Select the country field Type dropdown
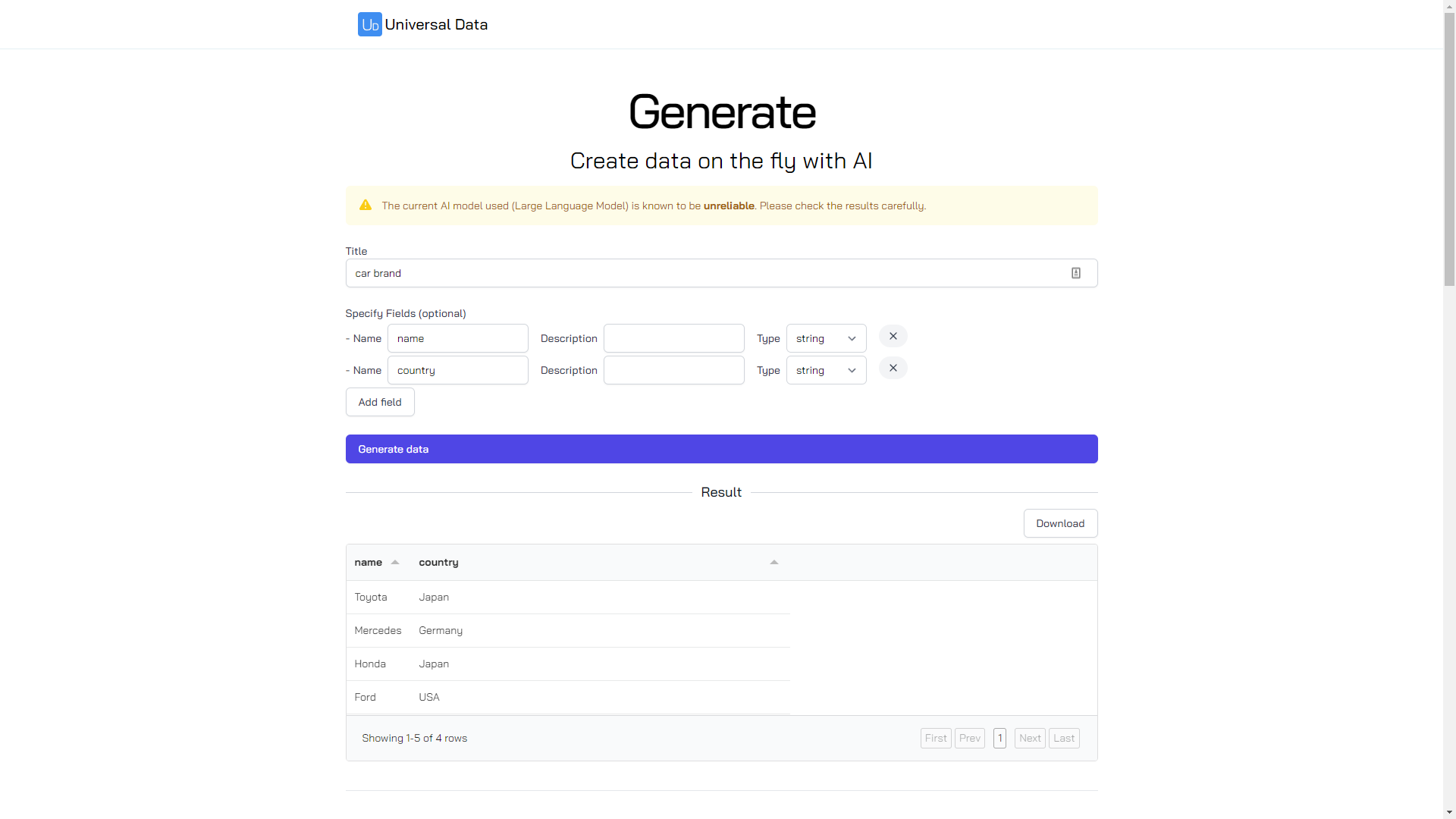The height and width of the screenshot is (819, 1456). (x=826, y=370)
